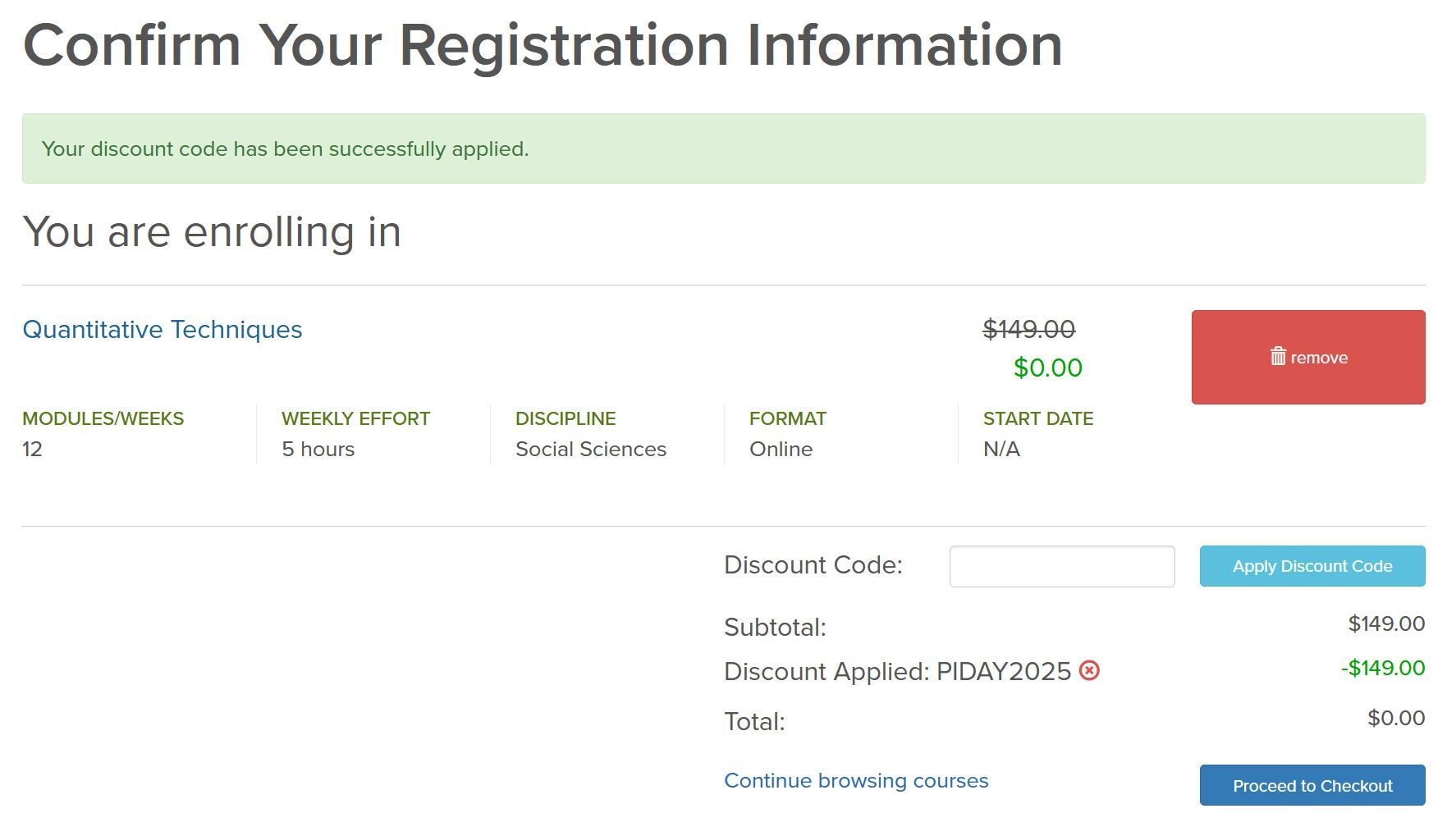This screenshot has height=813, width=1456.
Task: Proceed to Checkout
Action: [x=1312, y=785]
